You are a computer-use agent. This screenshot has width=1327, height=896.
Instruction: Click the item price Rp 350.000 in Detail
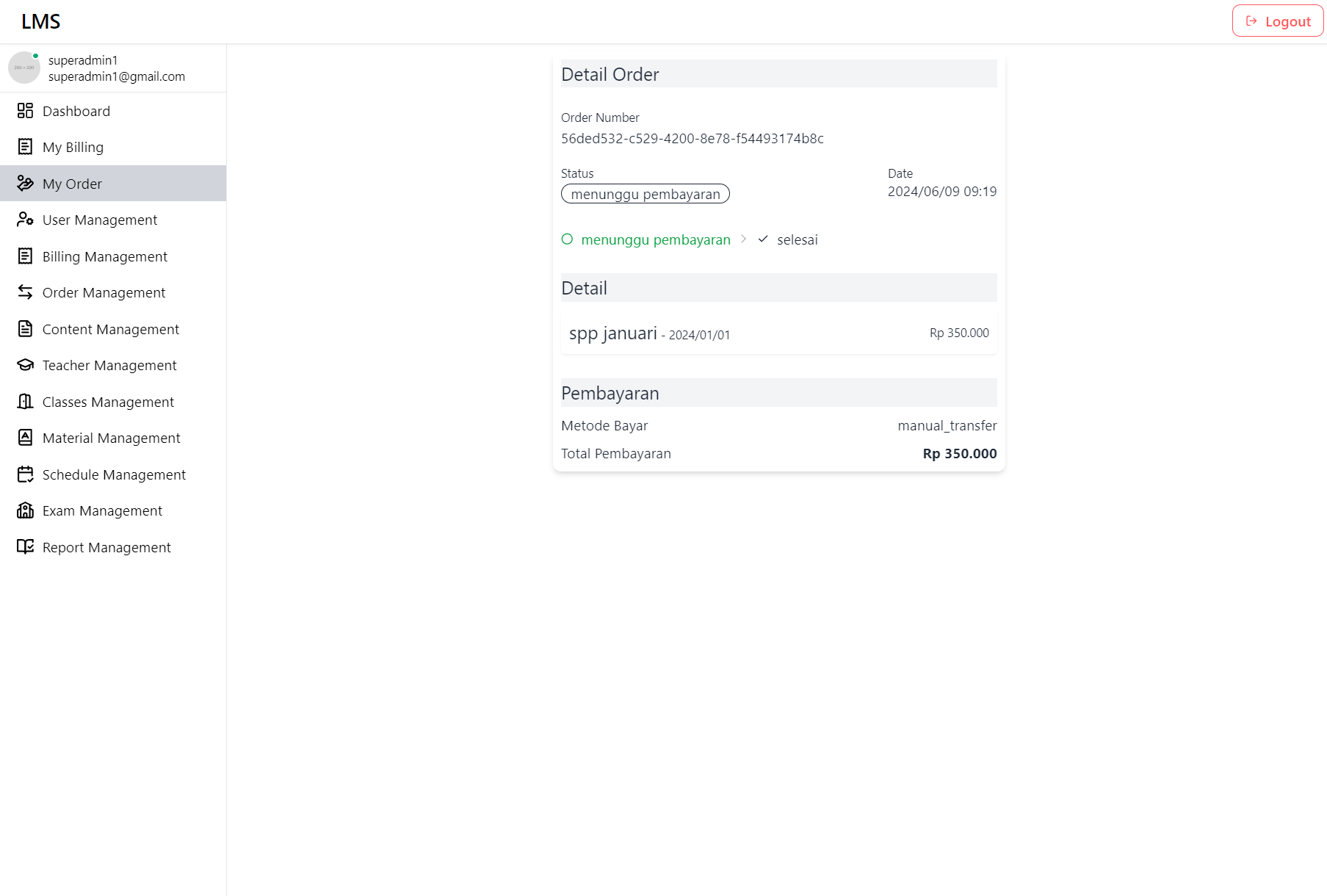(x=959, y=333)
